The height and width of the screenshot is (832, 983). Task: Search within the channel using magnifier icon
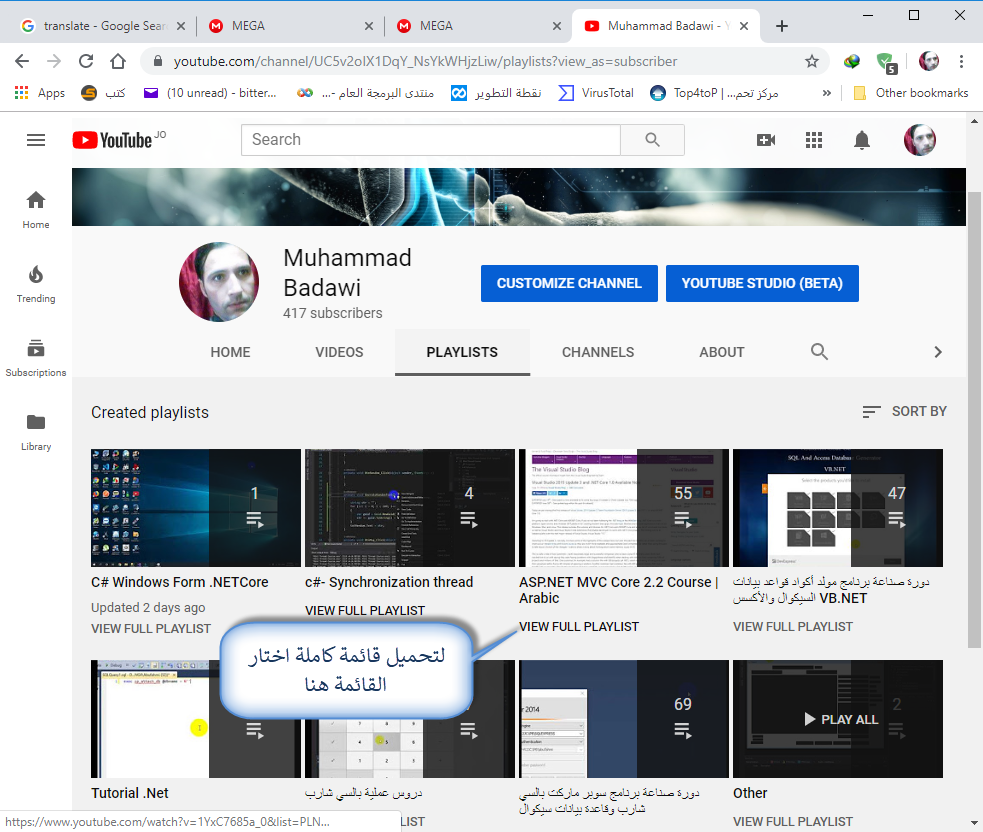(x=819, y=352)
